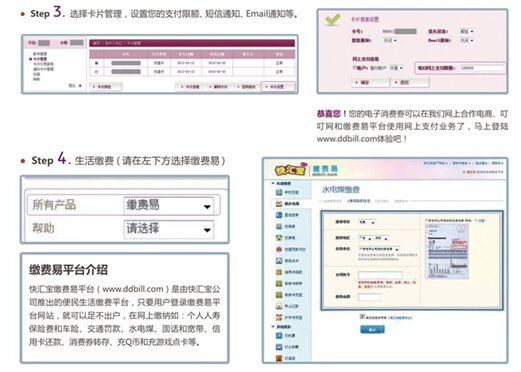
Task: Click the first icon under 其他服务 group
Action: click(279, 336)
